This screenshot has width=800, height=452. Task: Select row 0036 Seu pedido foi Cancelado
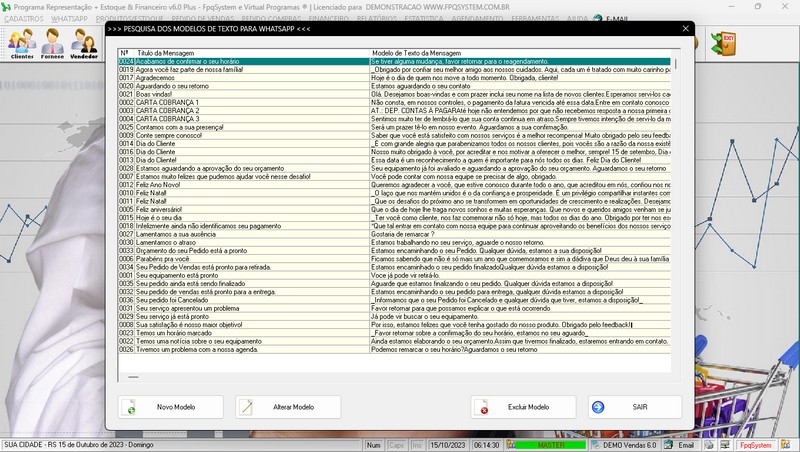pos(394,300)
